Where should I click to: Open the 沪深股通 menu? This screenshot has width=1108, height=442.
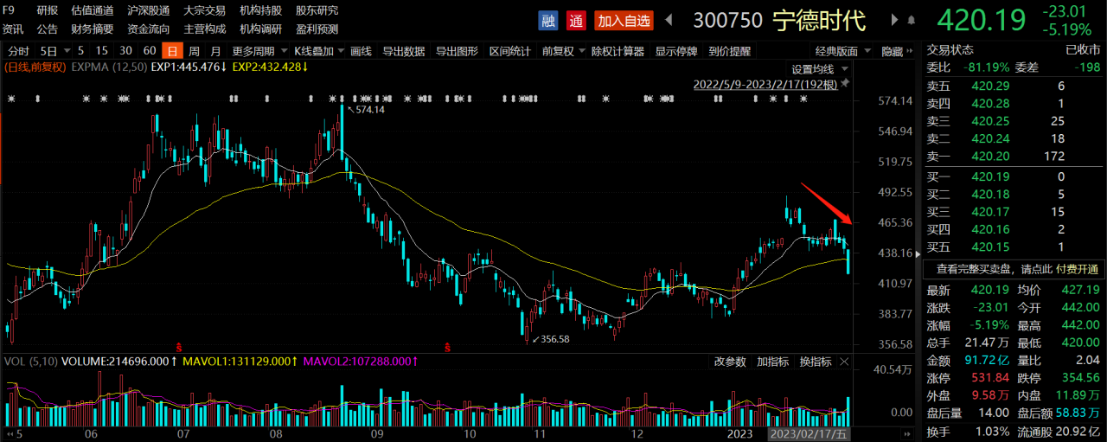tap(148, 11)
